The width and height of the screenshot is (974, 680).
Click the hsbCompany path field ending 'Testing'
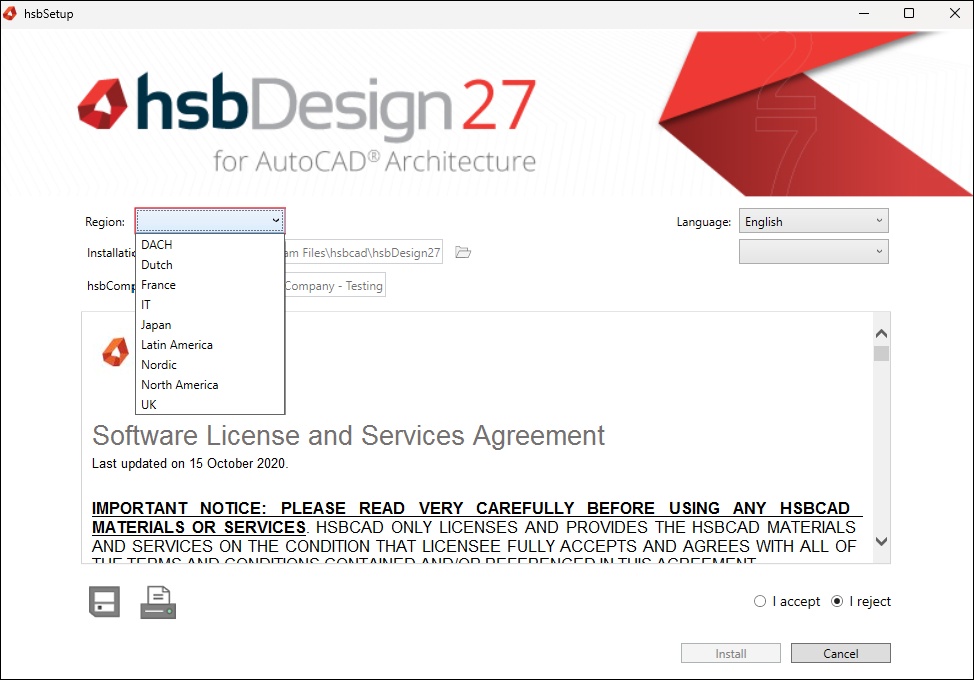[x=334, y=285]
